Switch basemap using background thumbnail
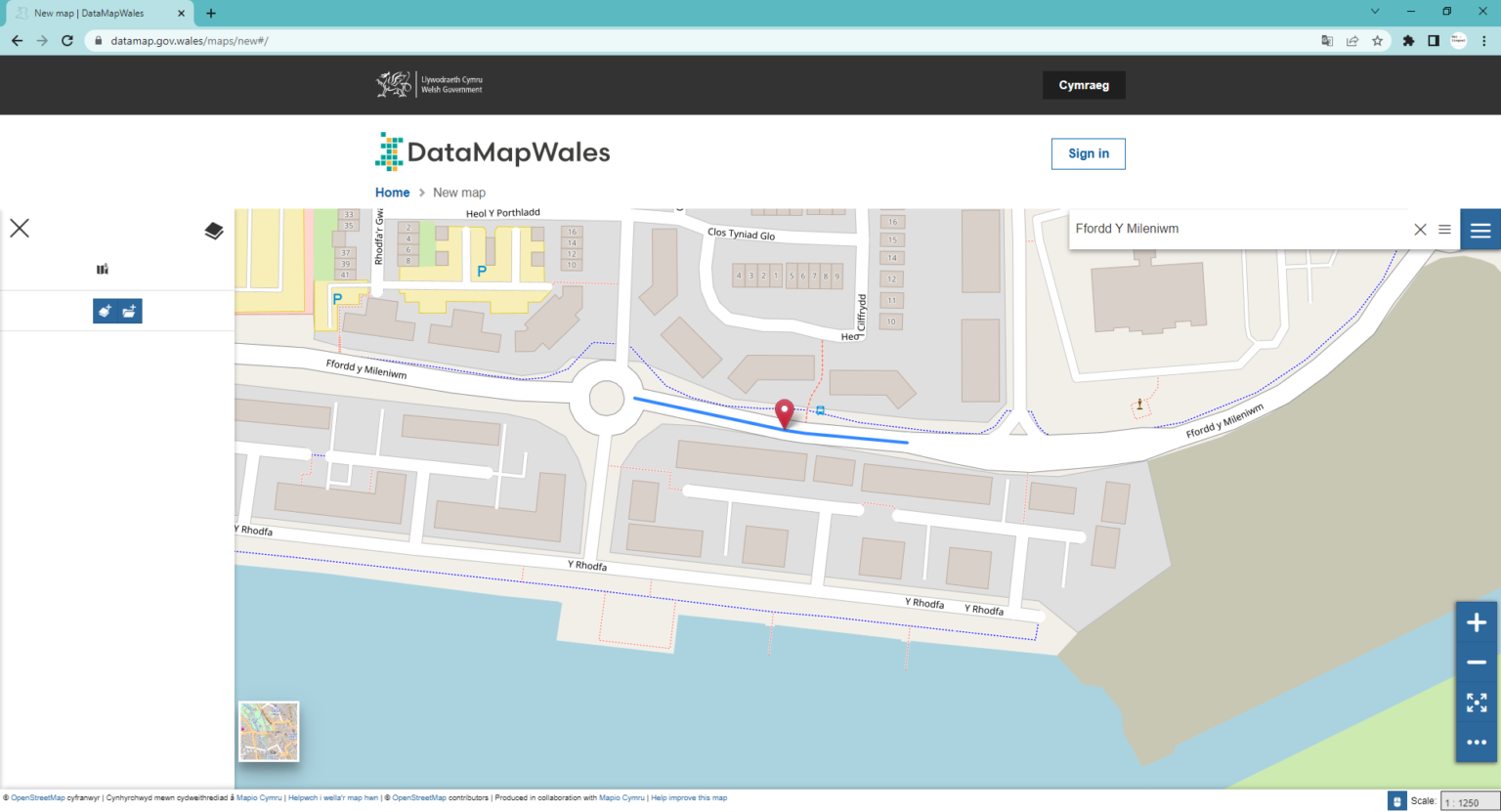This screenshot has width=1501, height=812. [269, 731]
